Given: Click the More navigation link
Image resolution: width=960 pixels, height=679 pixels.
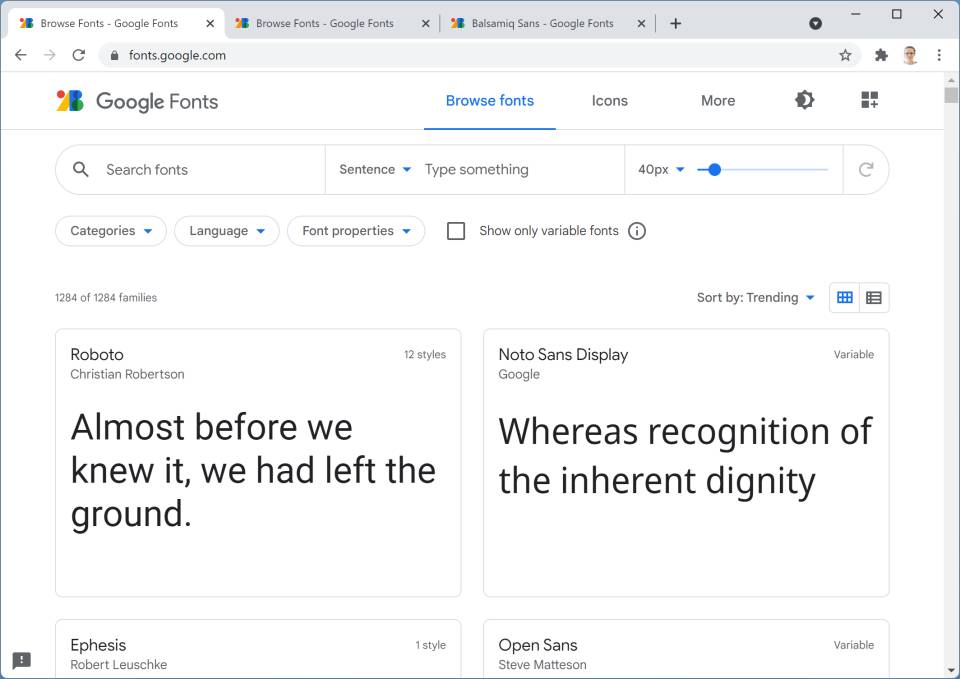Looking at the screenshot, I should click(x=717, y=100).
